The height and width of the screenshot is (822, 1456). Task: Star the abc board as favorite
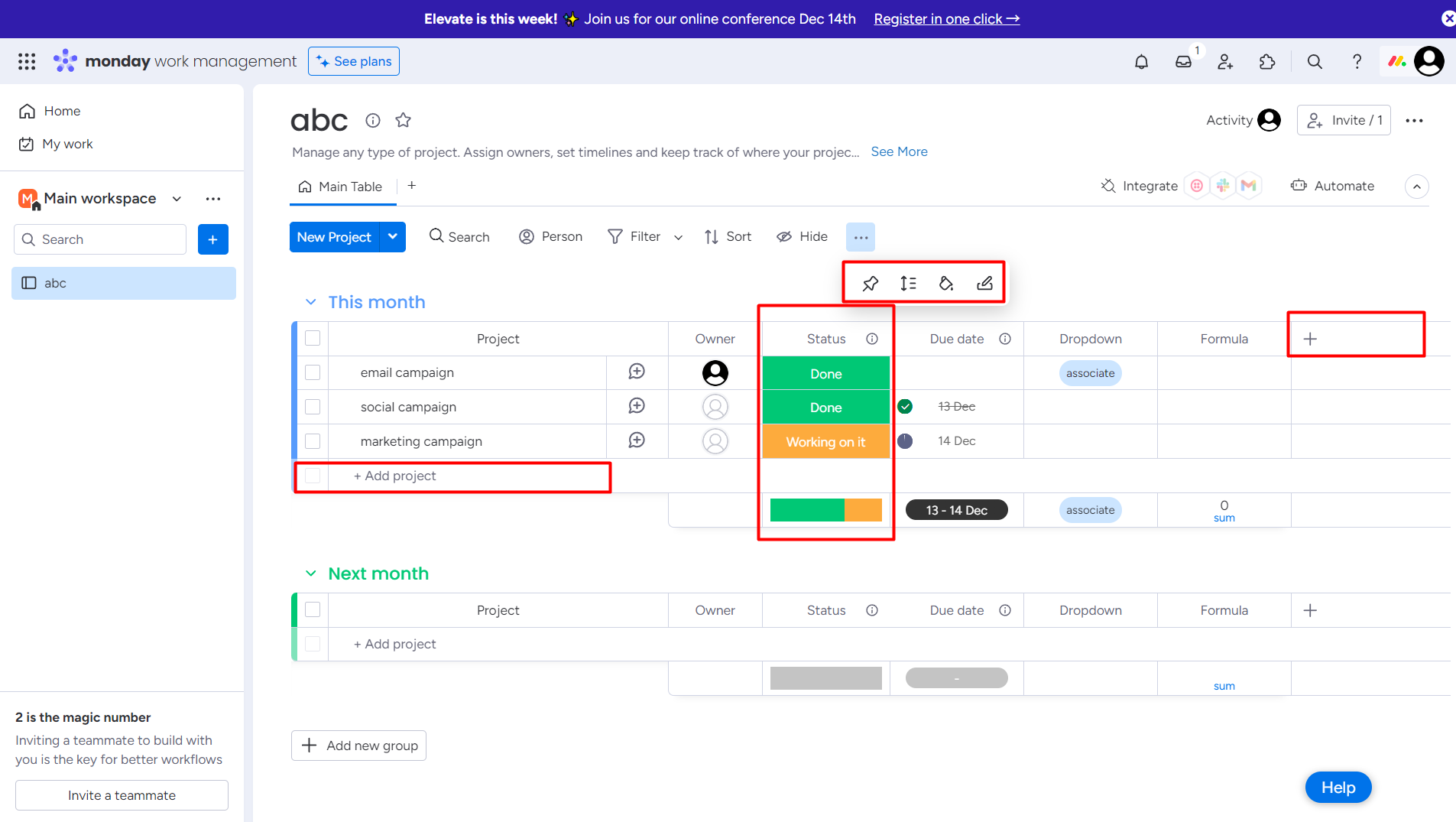tap(403, 120)
